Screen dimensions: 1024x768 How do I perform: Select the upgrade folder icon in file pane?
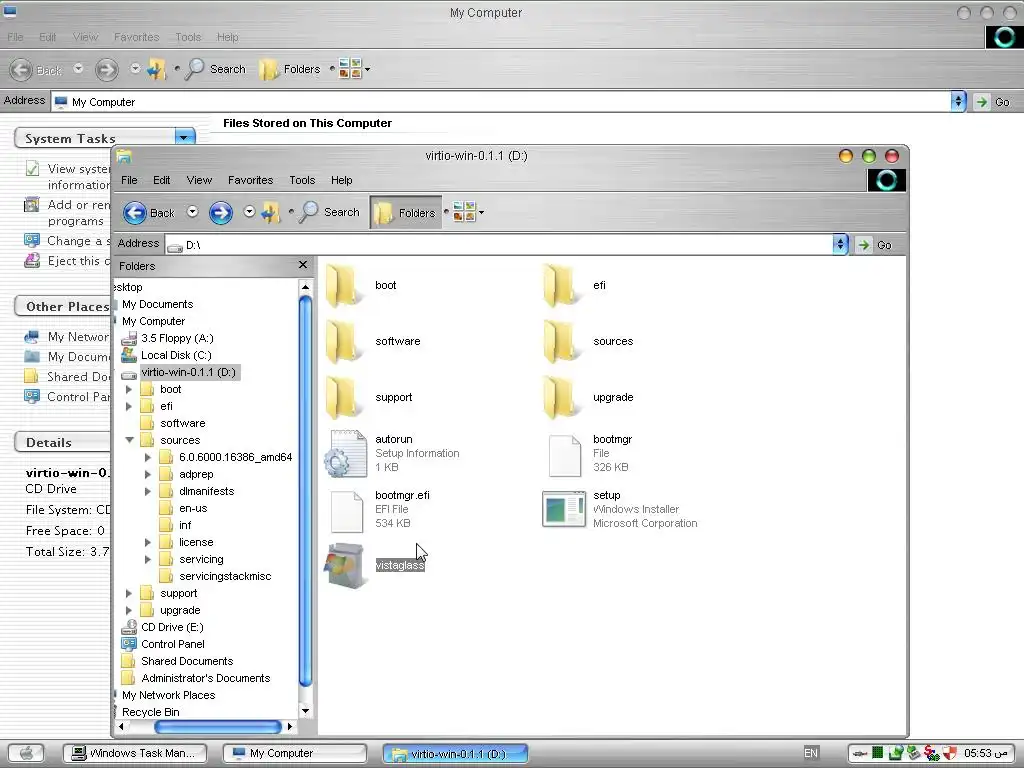pos(562,398)
